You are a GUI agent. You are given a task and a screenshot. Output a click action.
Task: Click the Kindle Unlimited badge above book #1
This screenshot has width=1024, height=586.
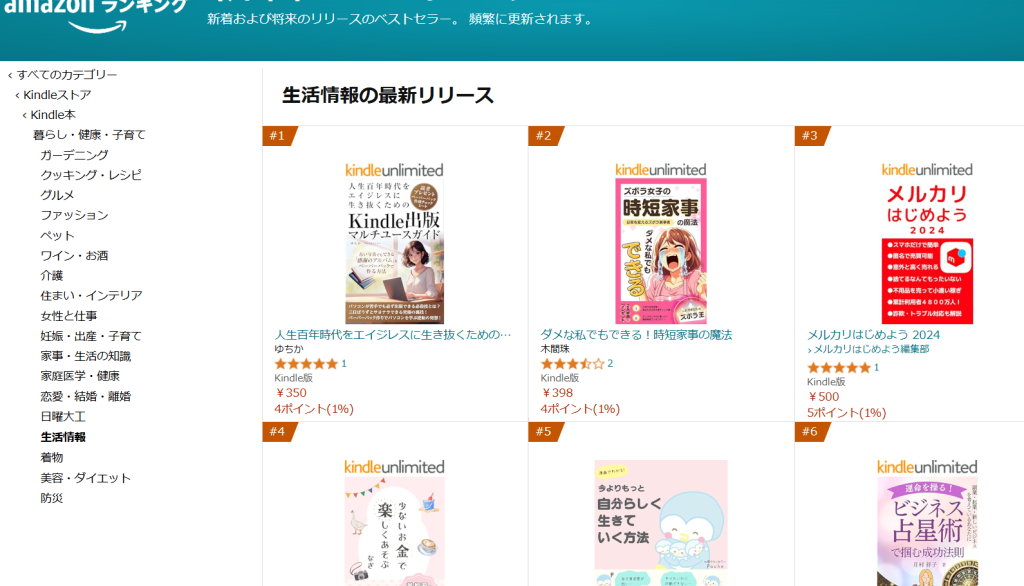click(x=394, y=169)
